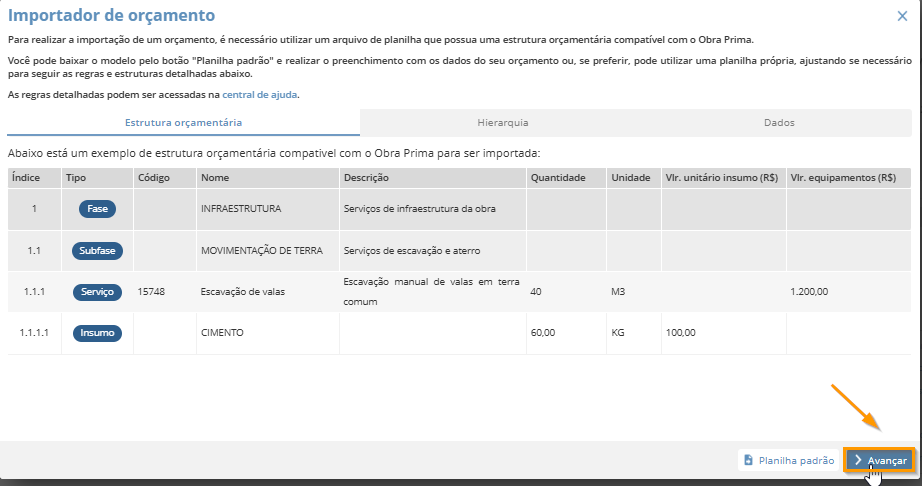Click the Insumo type badge

coord(97,333)
